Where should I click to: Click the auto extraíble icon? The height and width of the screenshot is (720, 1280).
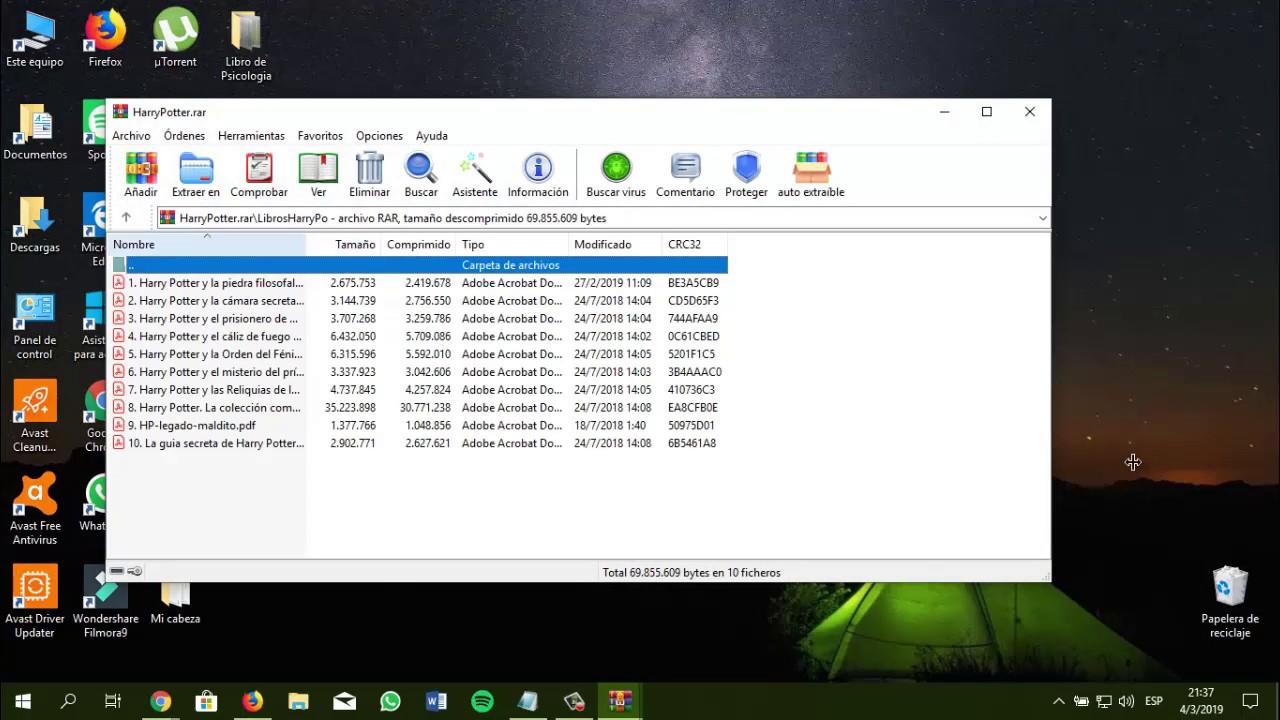pos(811,175)
